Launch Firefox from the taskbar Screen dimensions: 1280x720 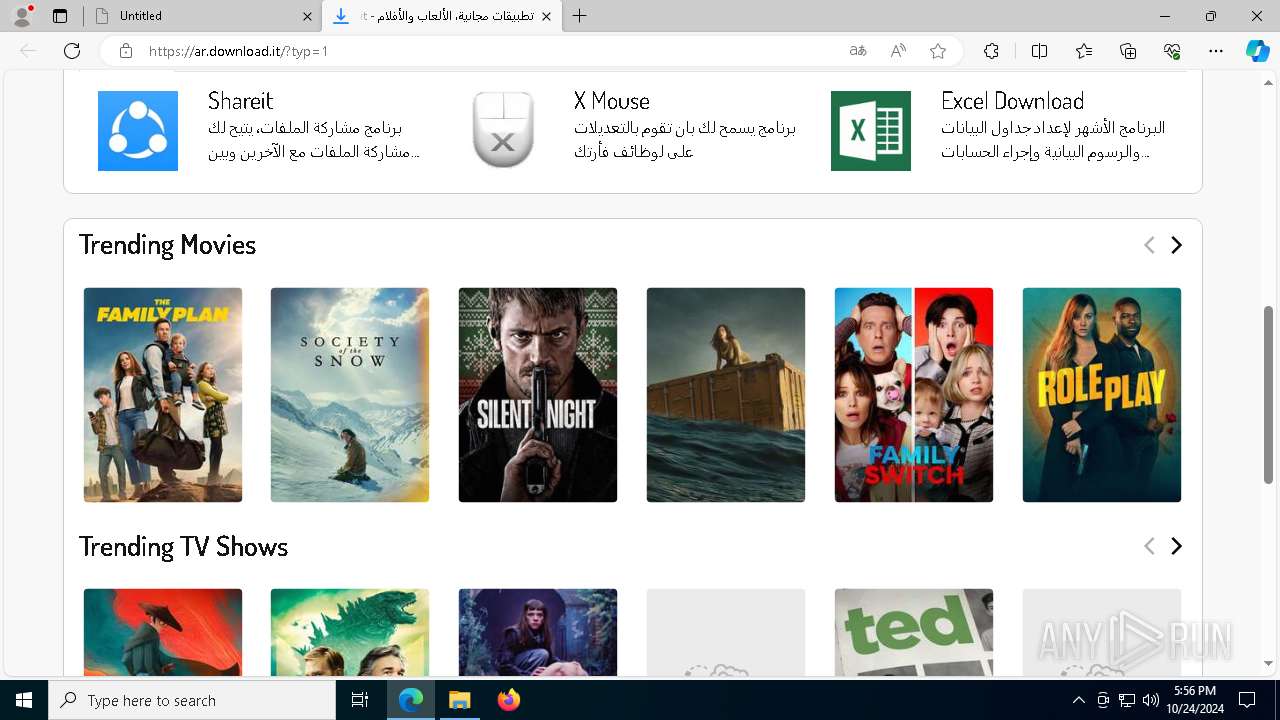(509, 700)
